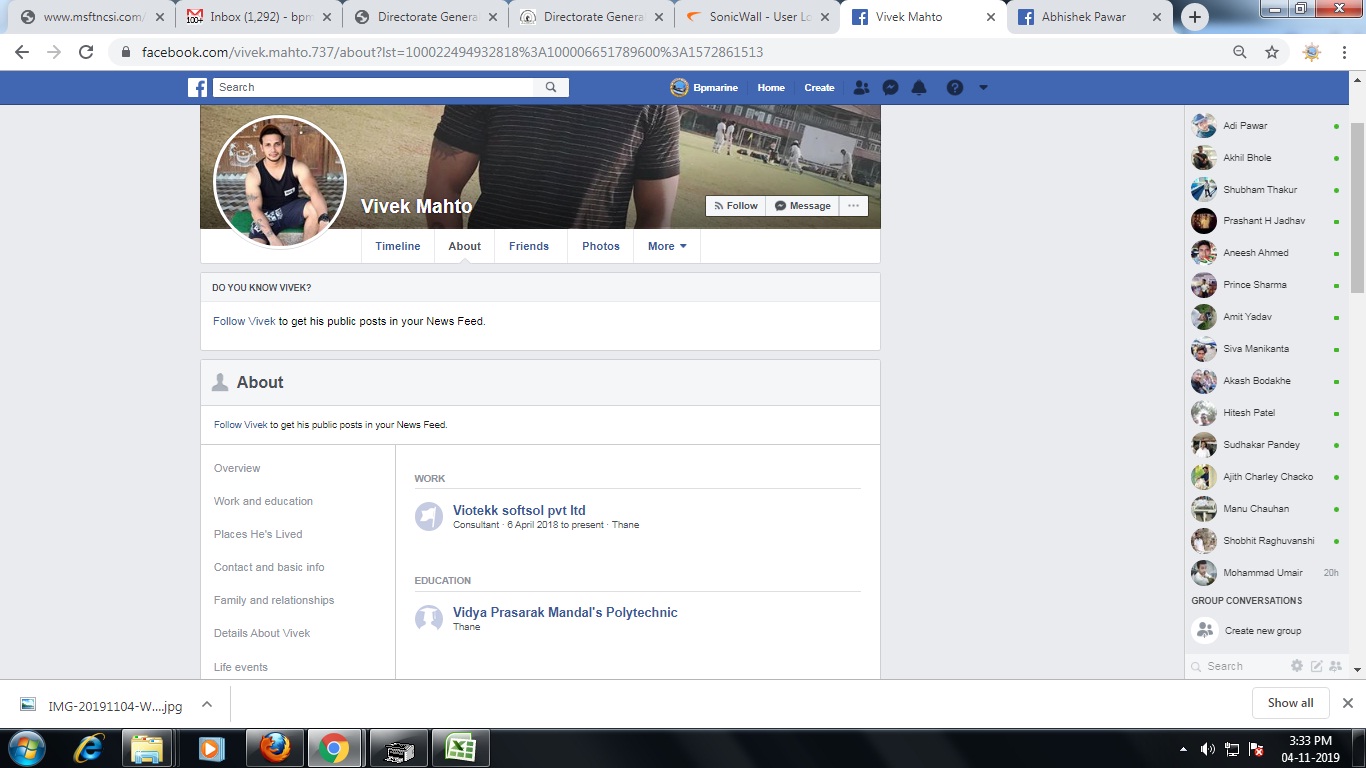Open the Photos tab
Viewport: 1366px width, 768px height.
point(600,246)
